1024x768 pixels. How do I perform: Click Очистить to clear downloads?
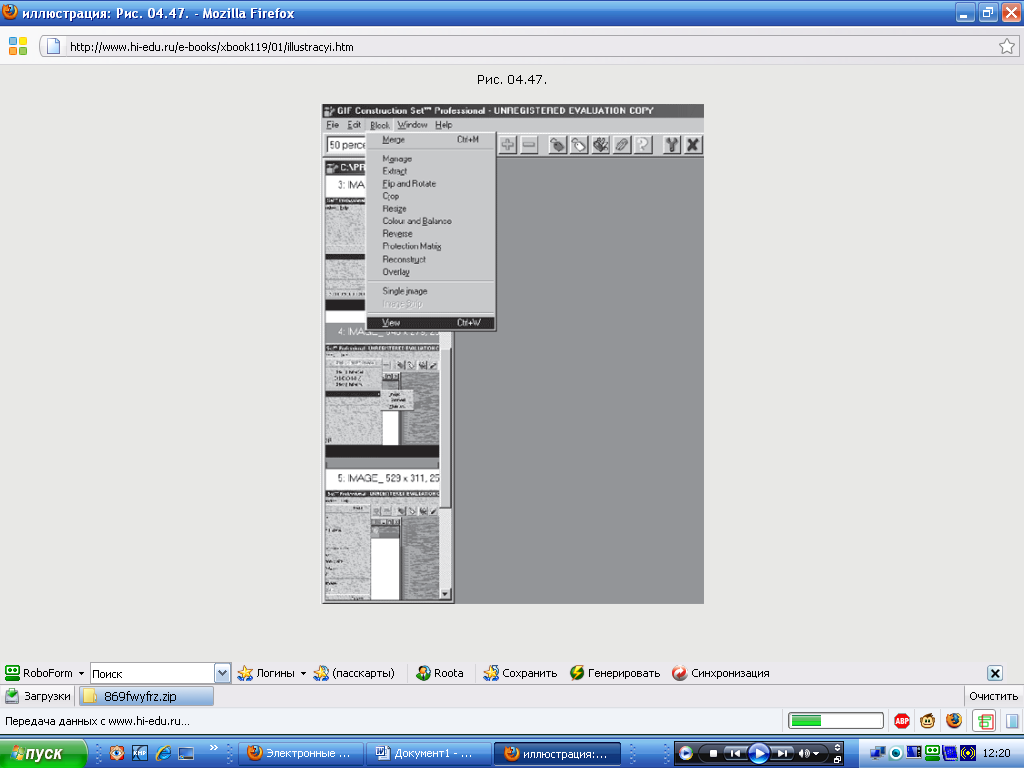993,696
